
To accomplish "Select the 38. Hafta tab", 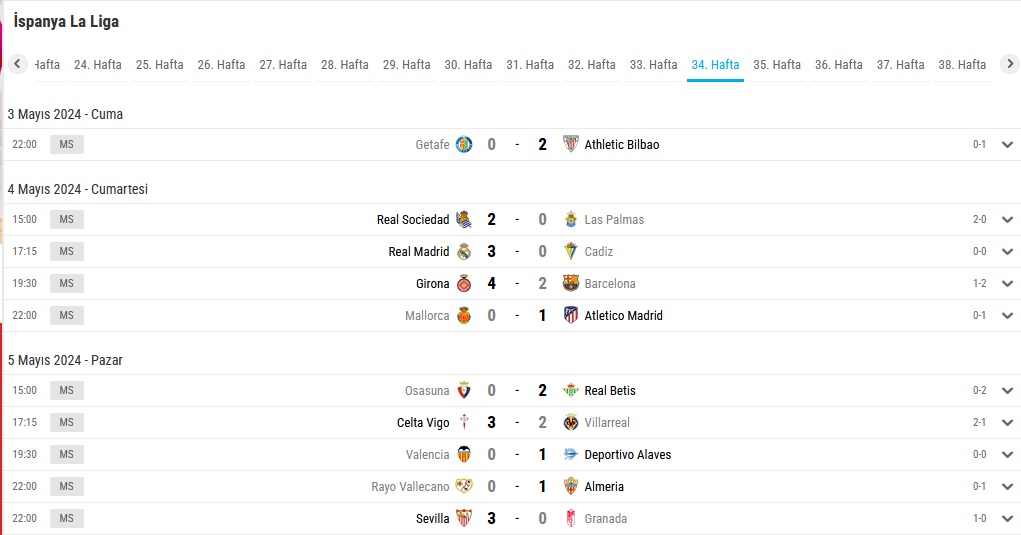I will [x=962, y=64].
